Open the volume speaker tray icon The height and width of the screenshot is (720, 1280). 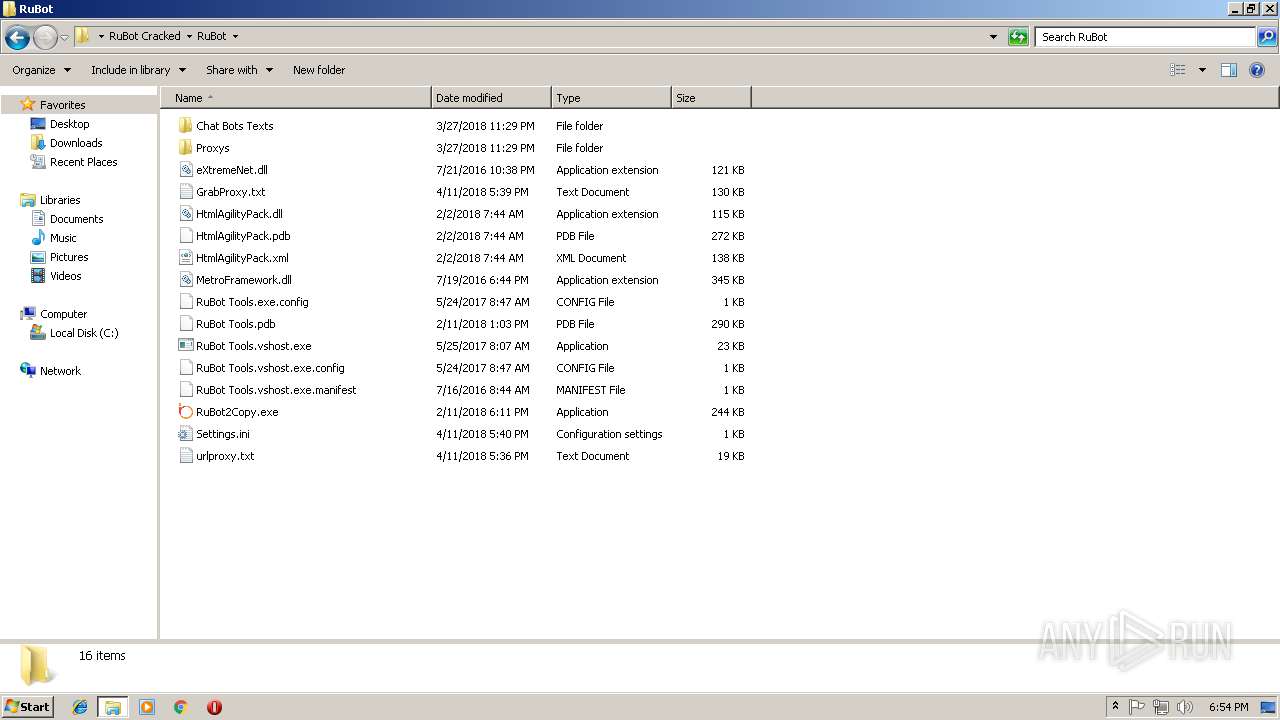1185,707
